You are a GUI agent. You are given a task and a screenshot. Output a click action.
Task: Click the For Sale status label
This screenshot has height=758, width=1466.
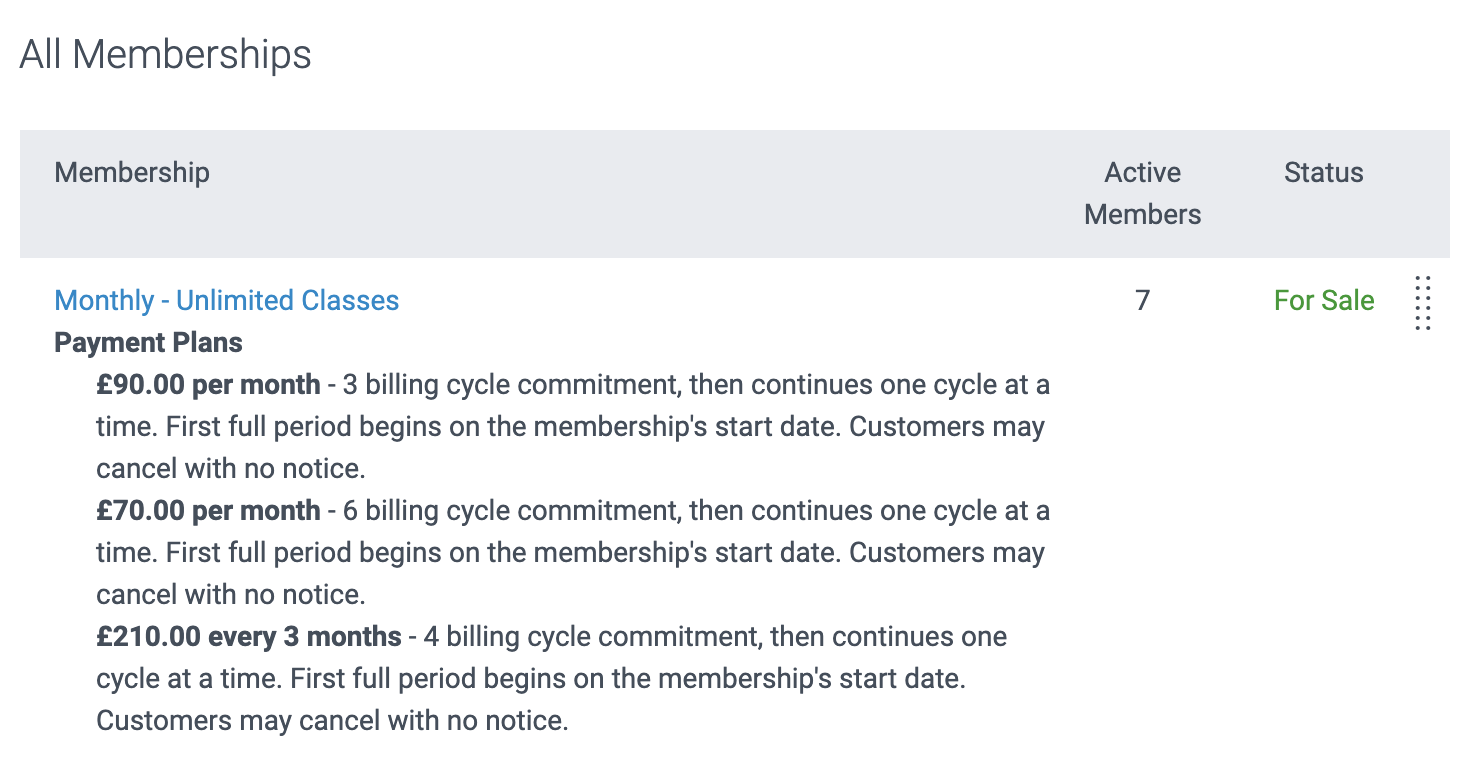(x=1323, y=300)
